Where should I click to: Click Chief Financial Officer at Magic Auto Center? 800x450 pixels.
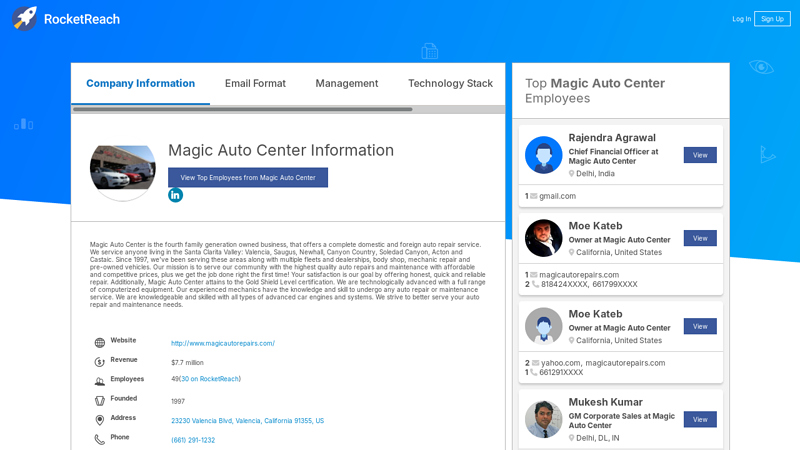(x=613, y=156)
